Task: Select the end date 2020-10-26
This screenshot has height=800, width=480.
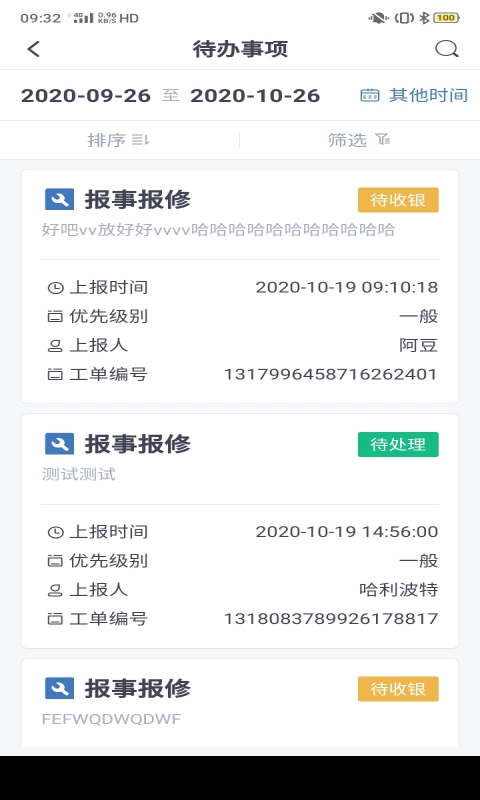Action: (x=255, y=96)
